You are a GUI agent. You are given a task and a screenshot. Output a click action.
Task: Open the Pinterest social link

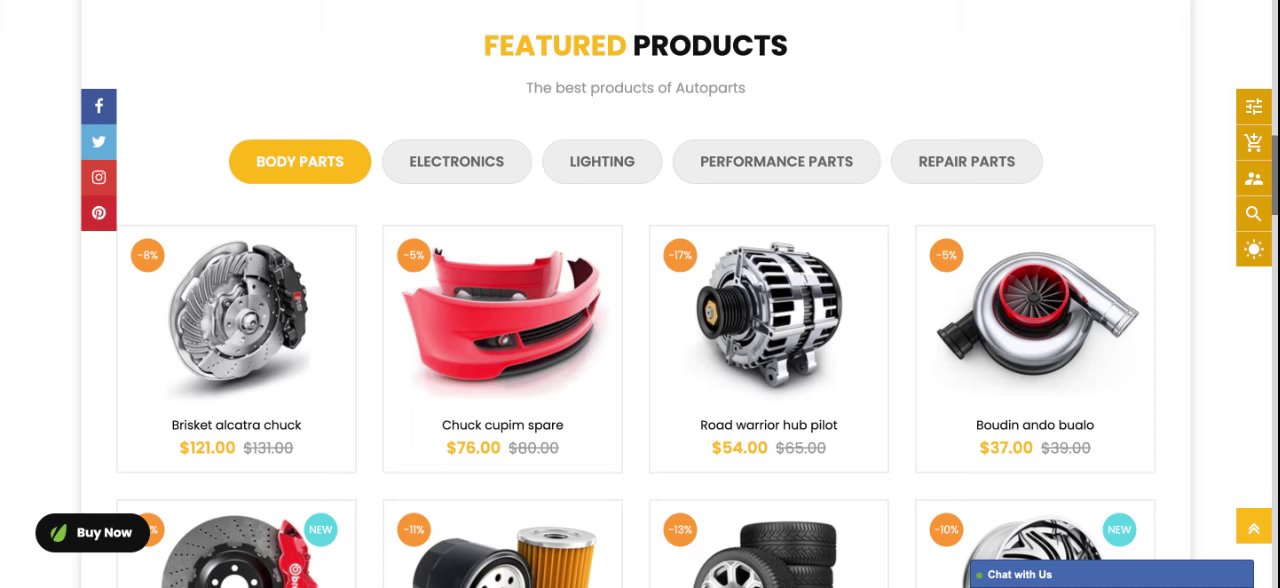tap(99, 213)
